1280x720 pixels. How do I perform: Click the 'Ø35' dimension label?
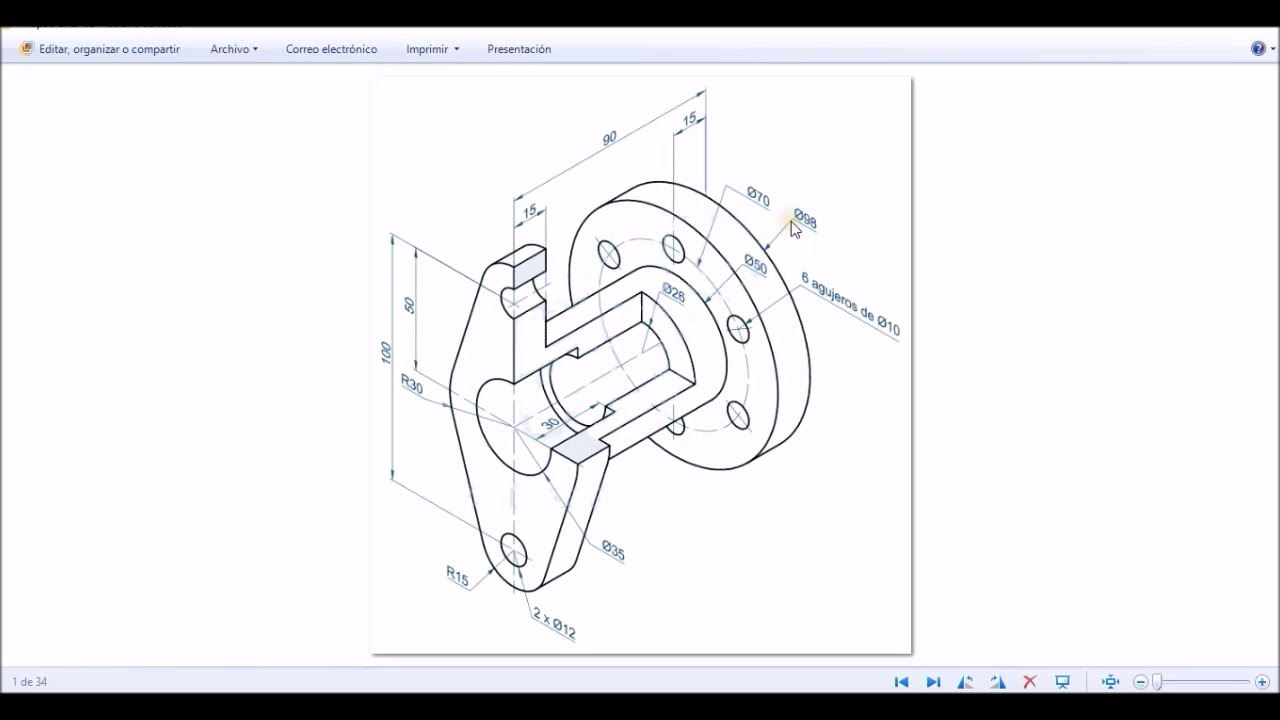point(613,550)
